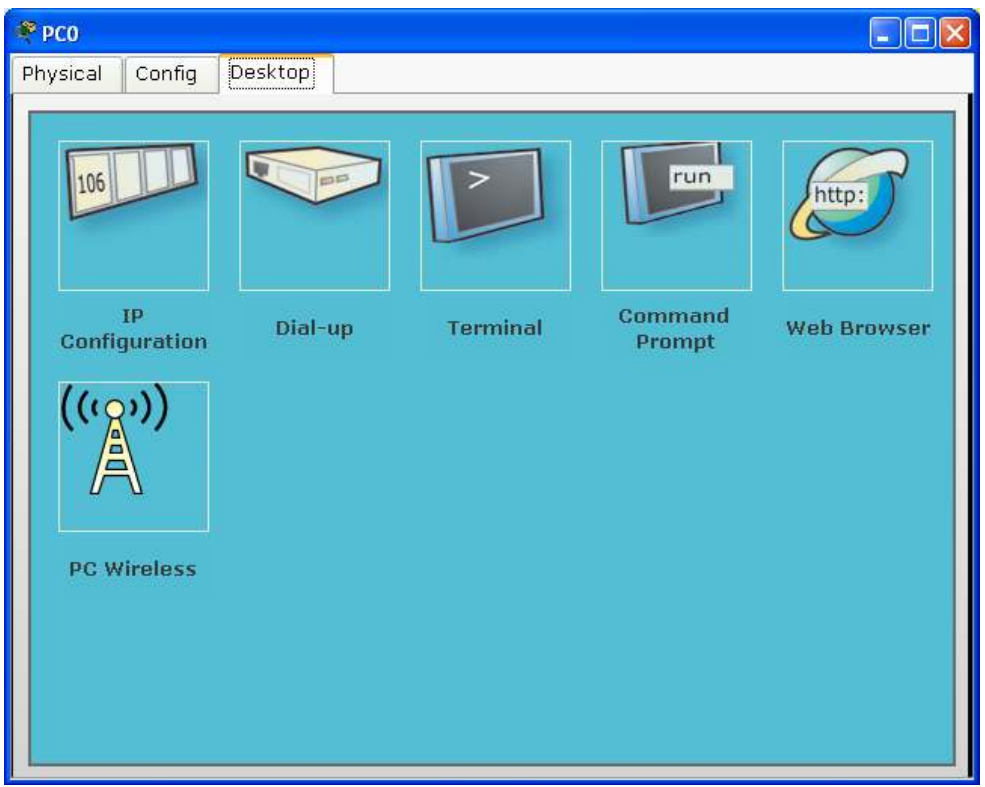This screenshot has width=985, height=787.
Task: Launch the Dial-up modem icon
Action: coord(314,215)
